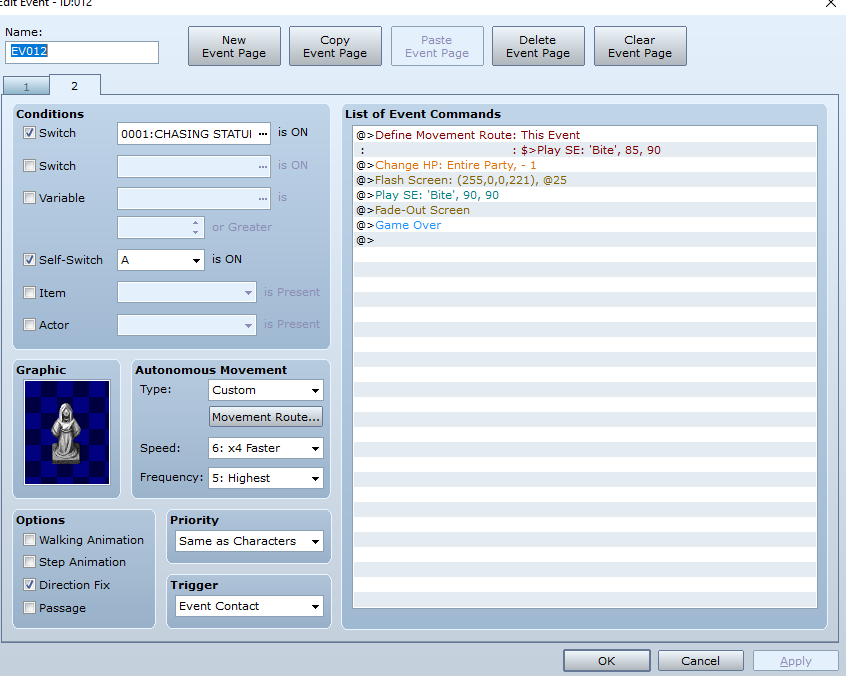The width and height of the screenshot is (846, 676).
Task: Switch to event page tab 1
Action: click(x=26, y=86)
